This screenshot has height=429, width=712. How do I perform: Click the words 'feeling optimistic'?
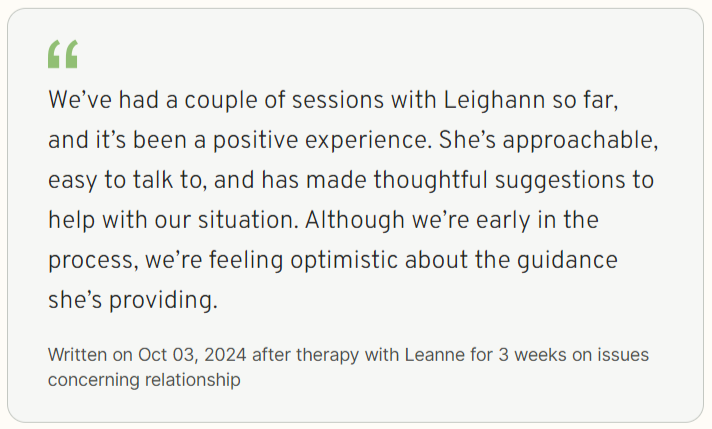point(303,260)
